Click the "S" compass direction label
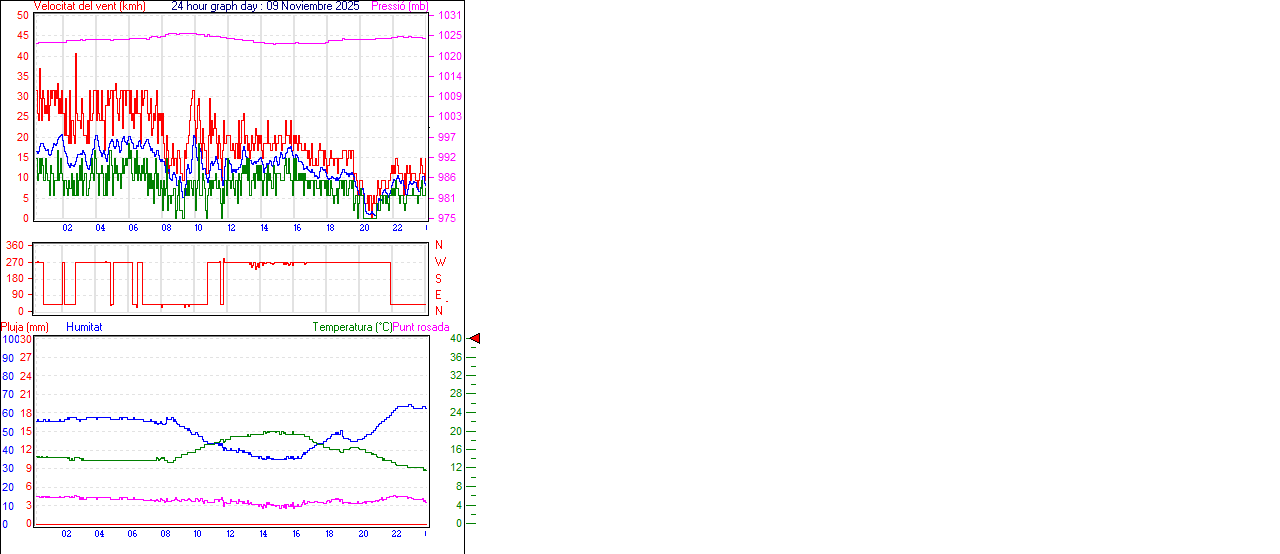1280x554 pixels. pos(439,278)
